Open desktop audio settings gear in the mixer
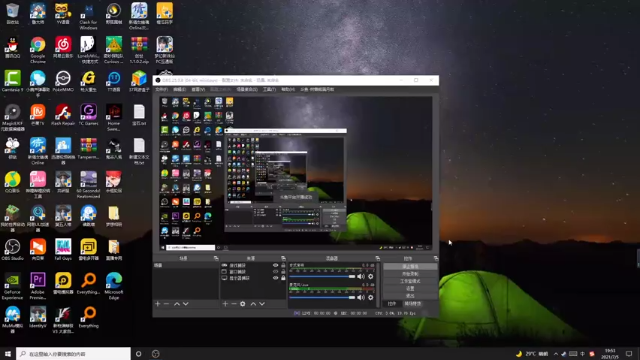The width and height of the screenshot is (640, 360). tap(371, 277)
